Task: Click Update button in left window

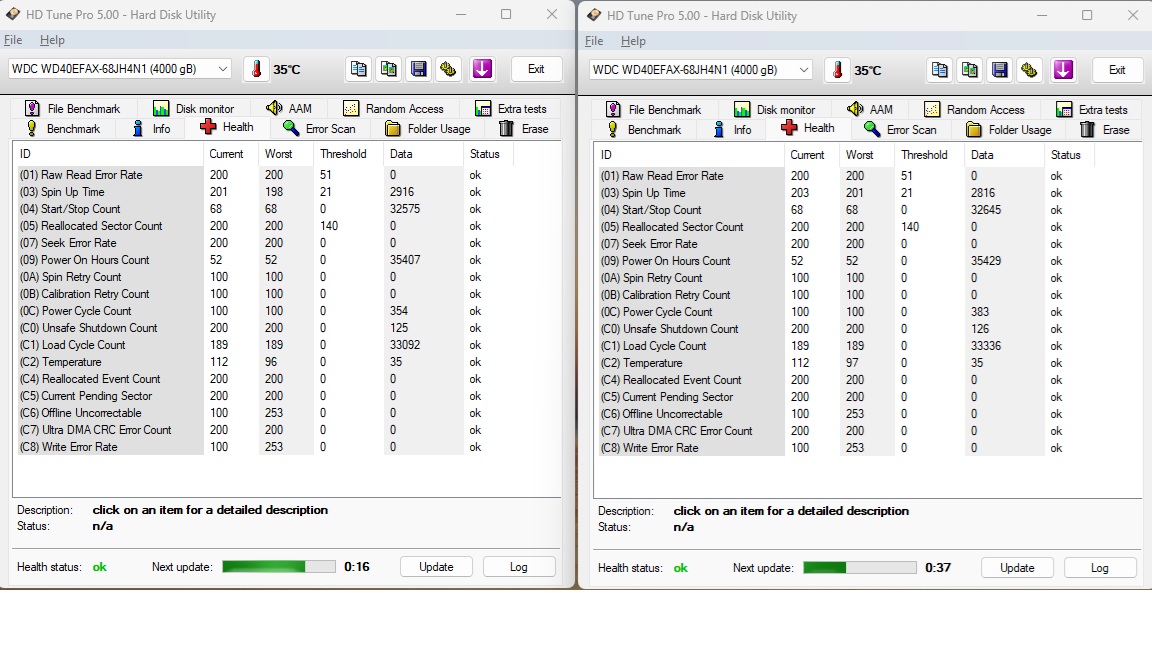Action: 436,567
